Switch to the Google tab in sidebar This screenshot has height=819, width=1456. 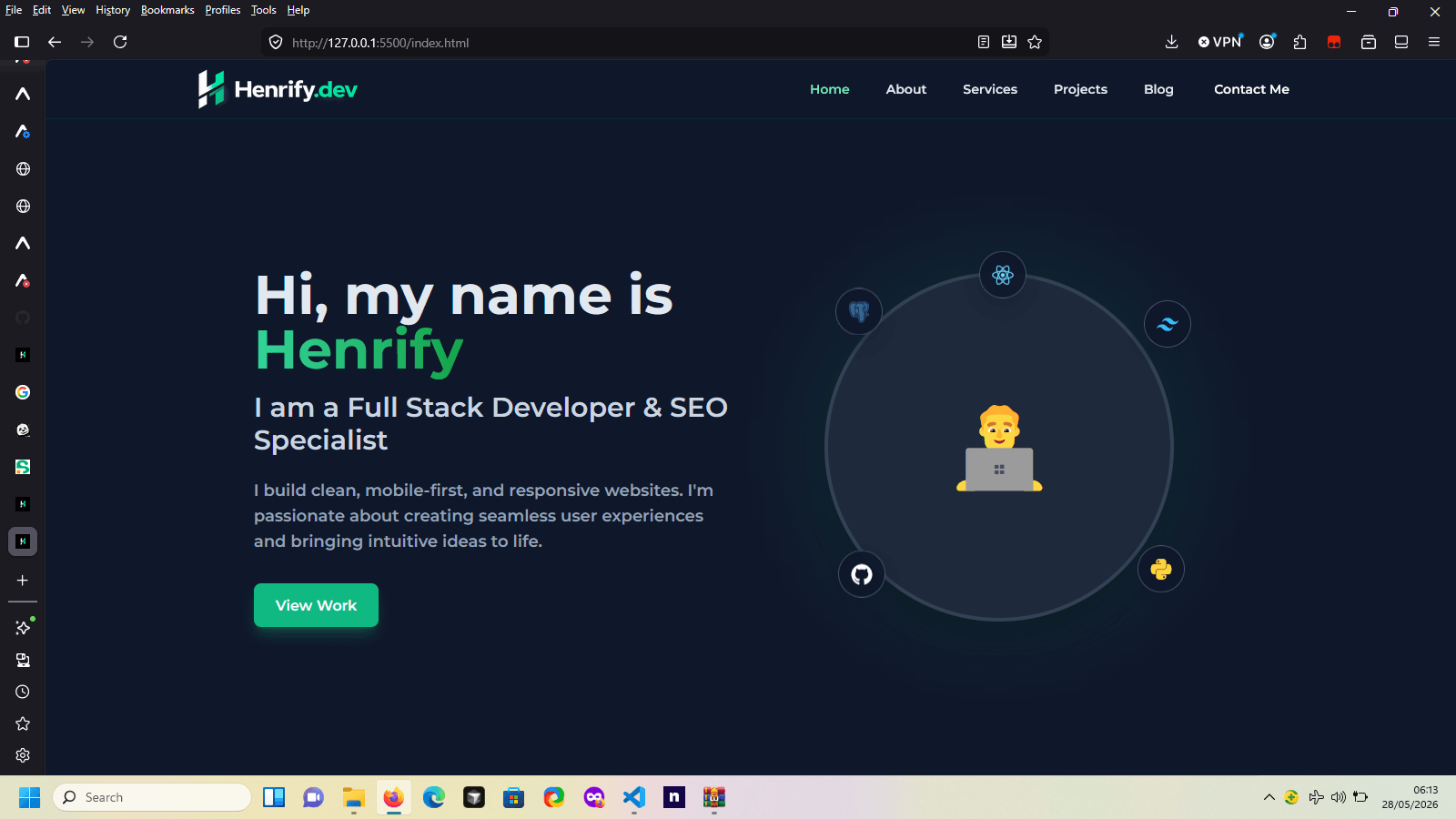[x=23, y=392]
